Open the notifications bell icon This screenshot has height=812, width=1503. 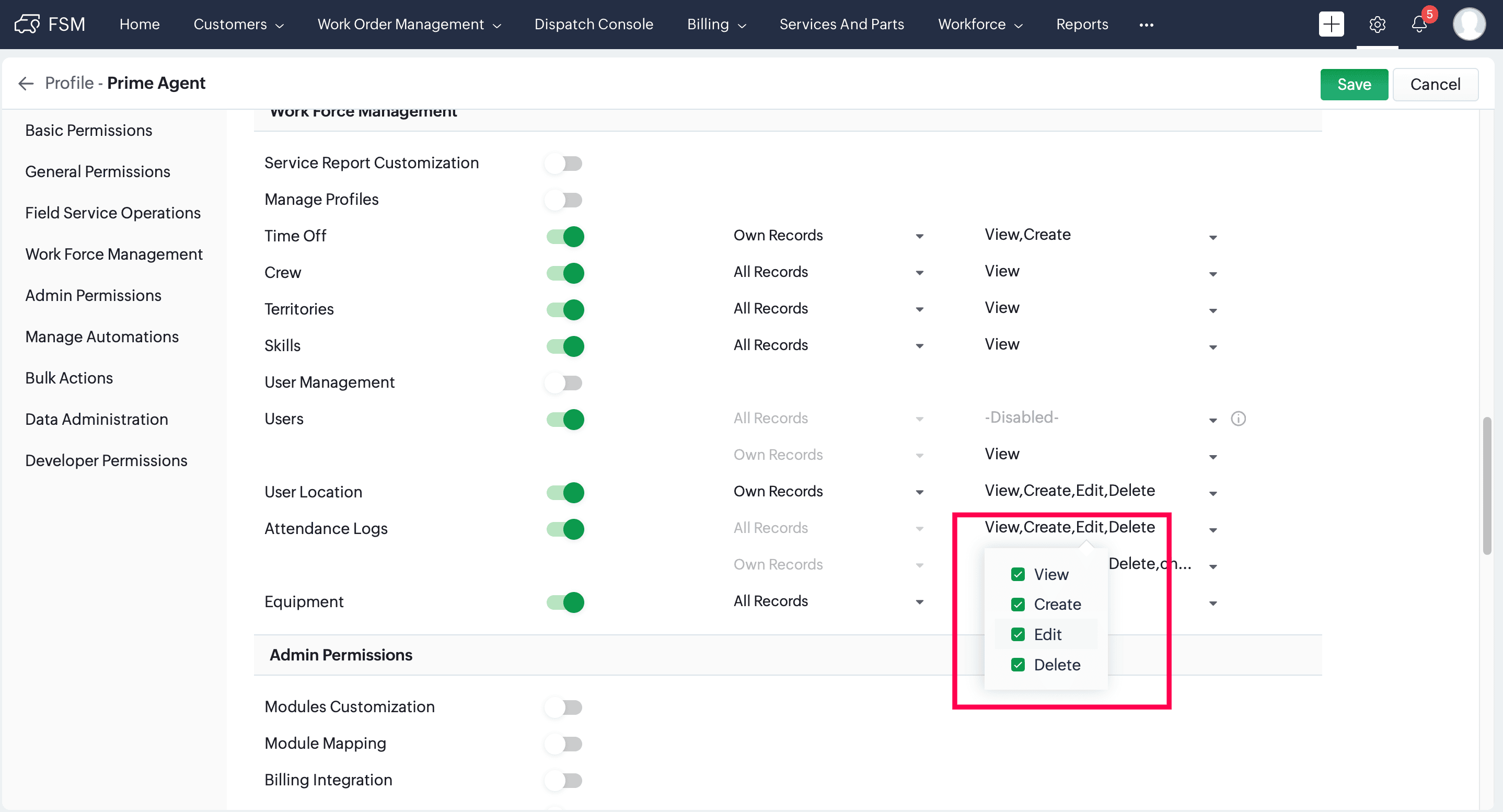[x=1419, y=25]
